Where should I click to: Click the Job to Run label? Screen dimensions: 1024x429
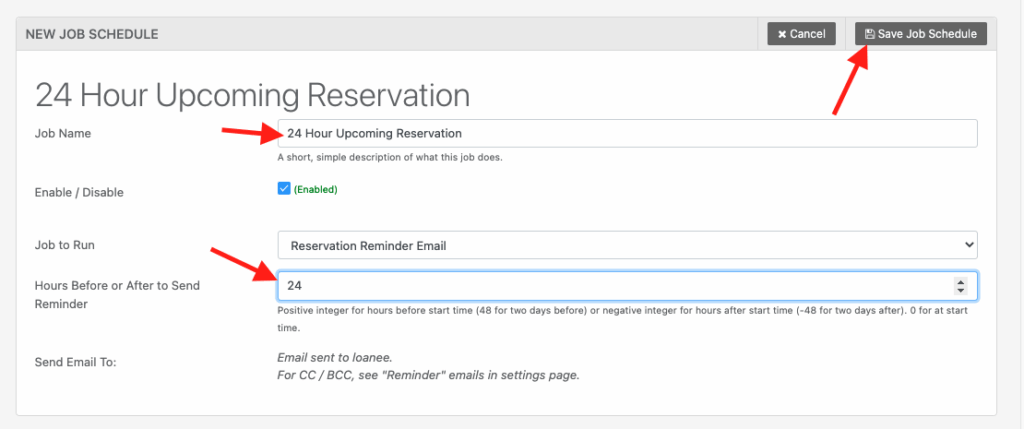(65, 244)
